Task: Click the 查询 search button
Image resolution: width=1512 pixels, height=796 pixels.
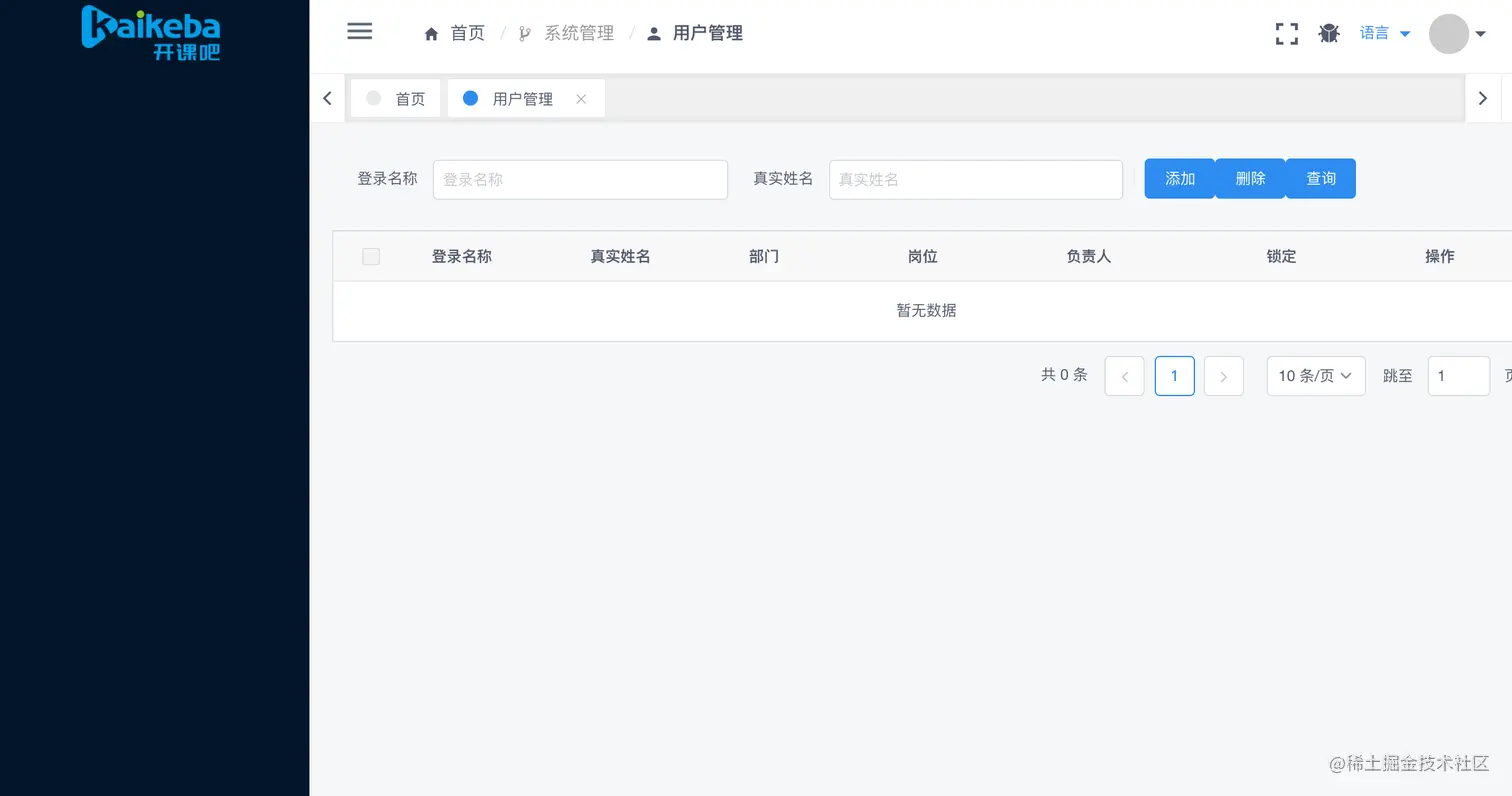Action: click(1320, 178)
